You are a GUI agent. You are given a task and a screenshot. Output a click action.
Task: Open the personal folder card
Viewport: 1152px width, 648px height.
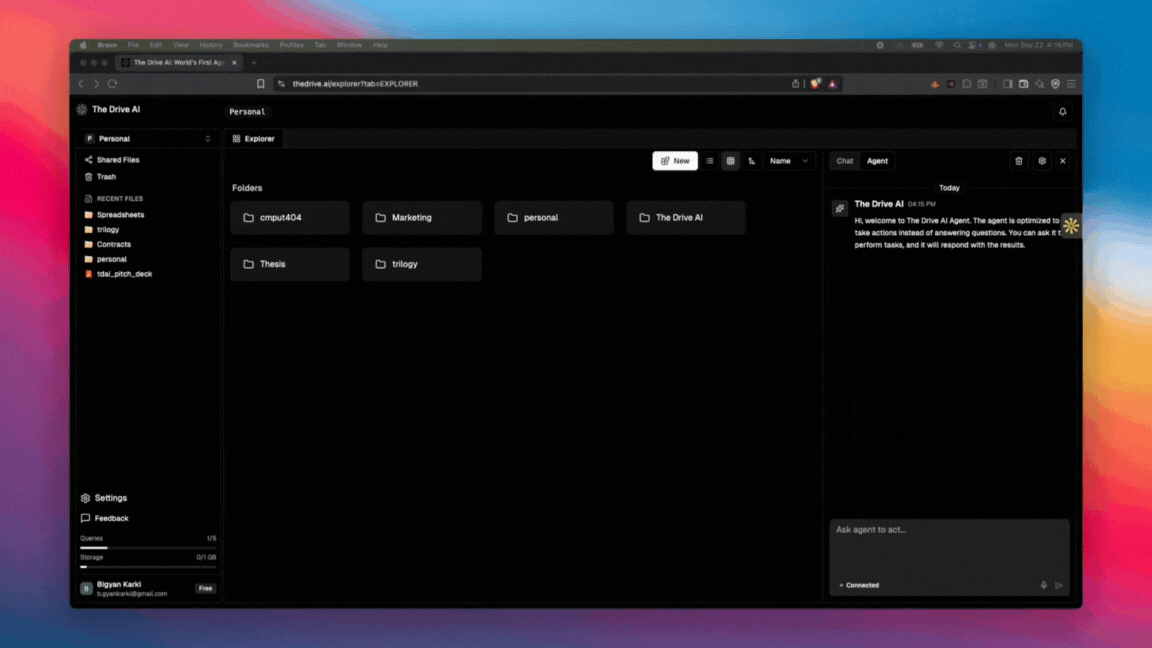[554, 217]
